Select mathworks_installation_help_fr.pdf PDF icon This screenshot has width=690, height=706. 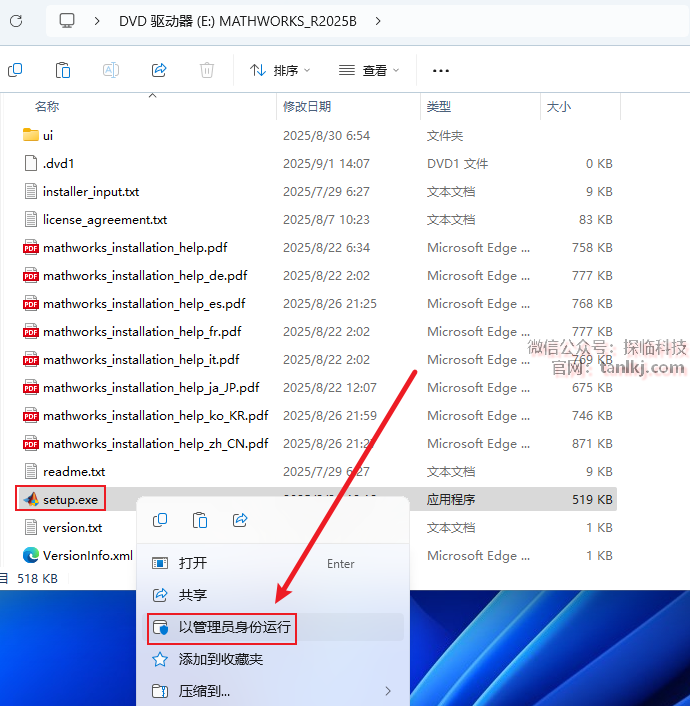pyautogui.click(x=31, y=331)
